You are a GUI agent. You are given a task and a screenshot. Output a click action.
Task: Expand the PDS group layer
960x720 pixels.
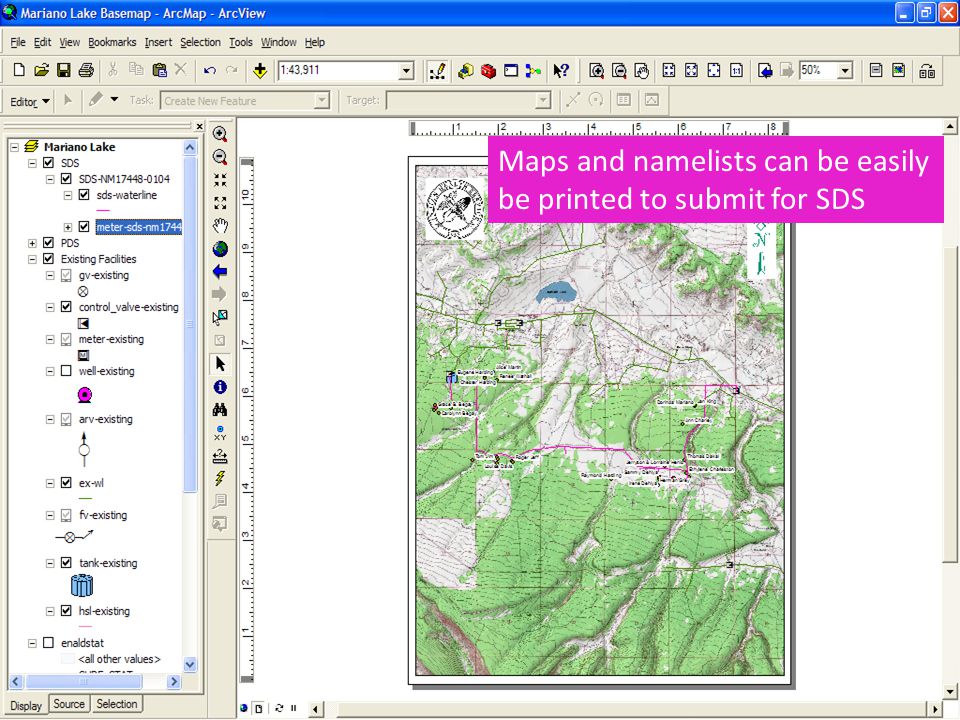tap(32, 243)
